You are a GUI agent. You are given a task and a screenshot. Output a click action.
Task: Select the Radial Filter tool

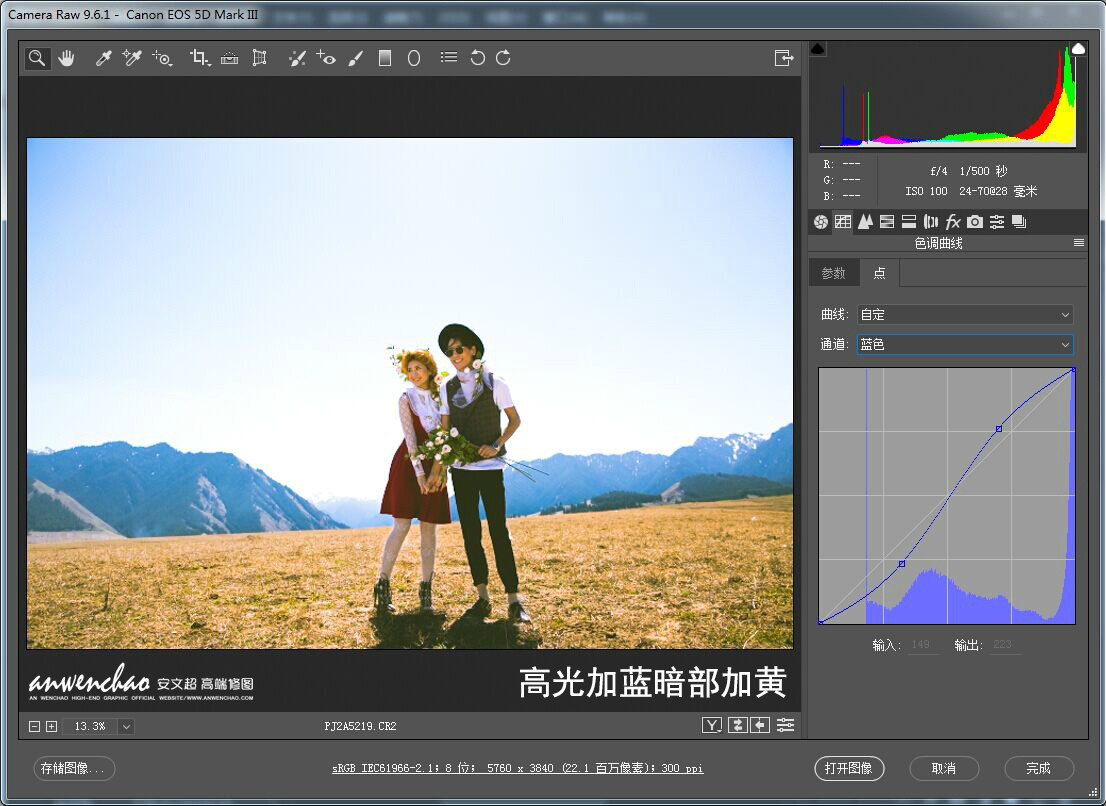click(x=414, y=58)
